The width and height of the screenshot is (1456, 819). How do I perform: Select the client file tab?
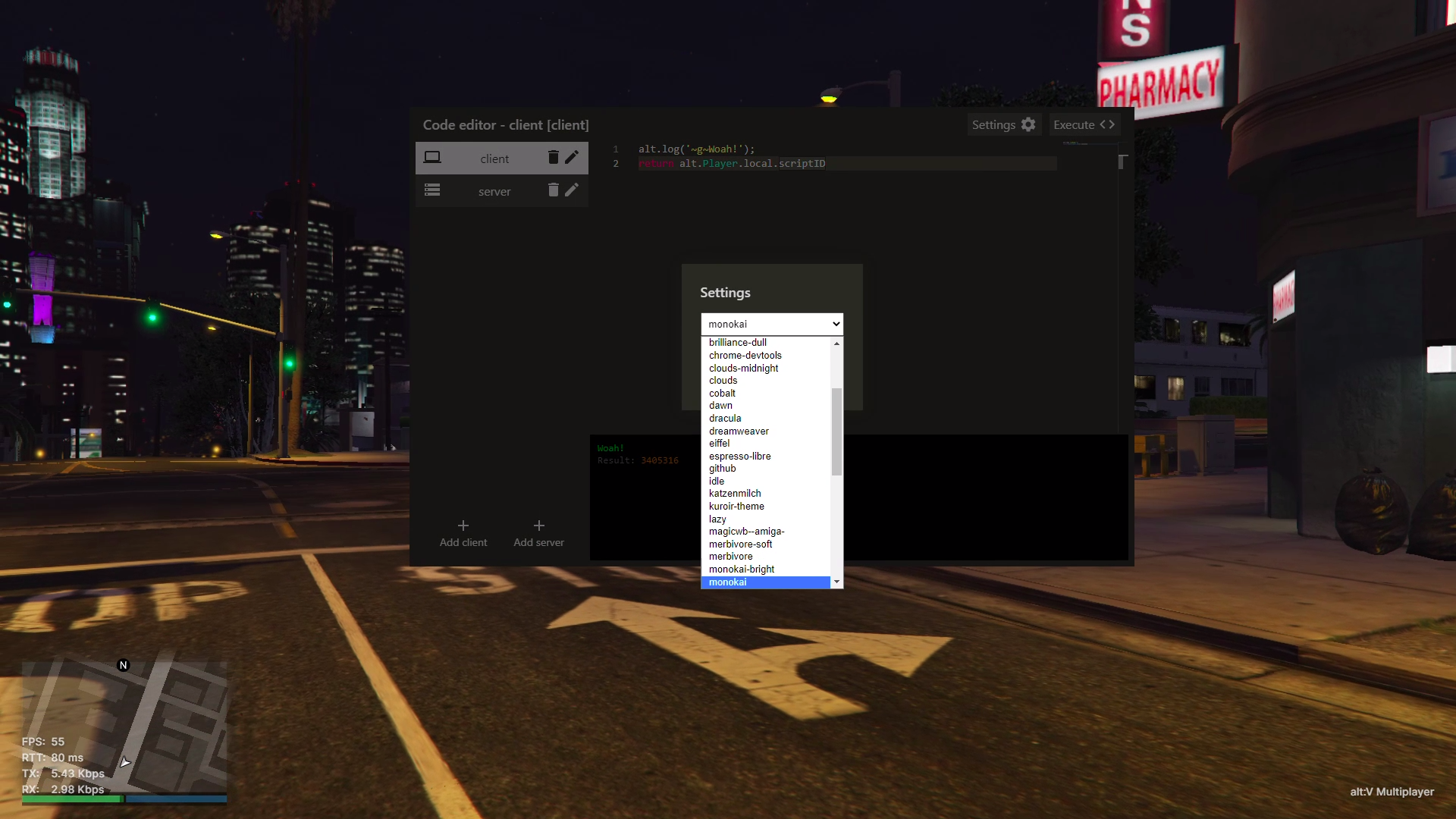[x=494, y=158]
